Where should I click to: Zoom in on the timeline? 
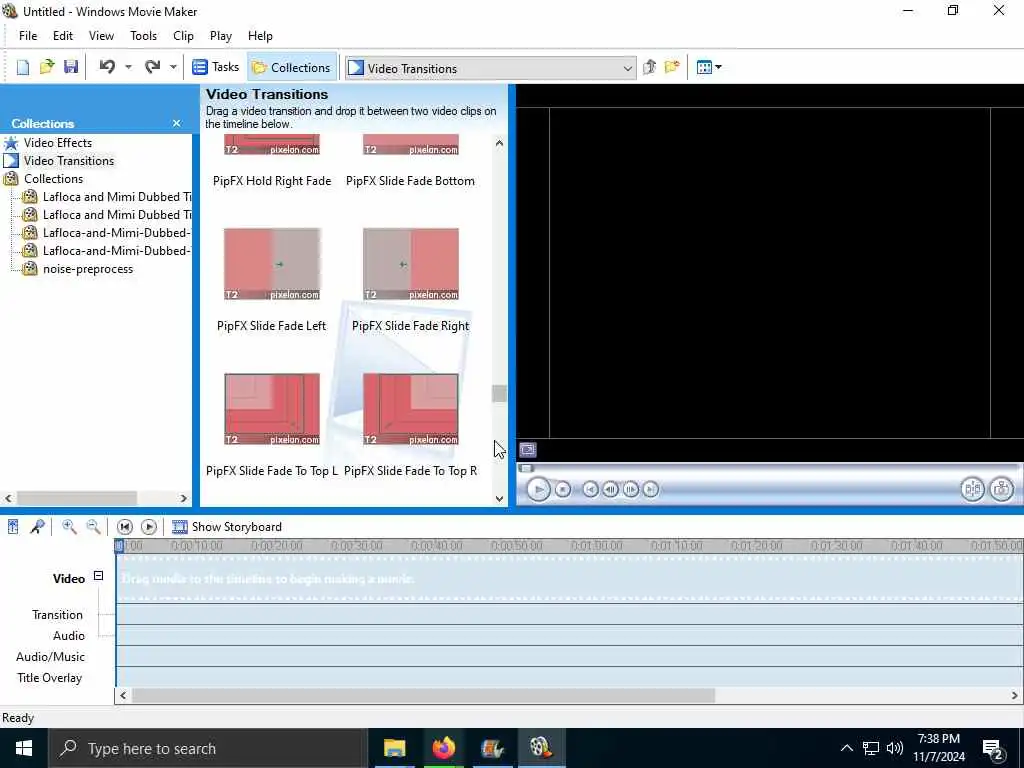69,527
